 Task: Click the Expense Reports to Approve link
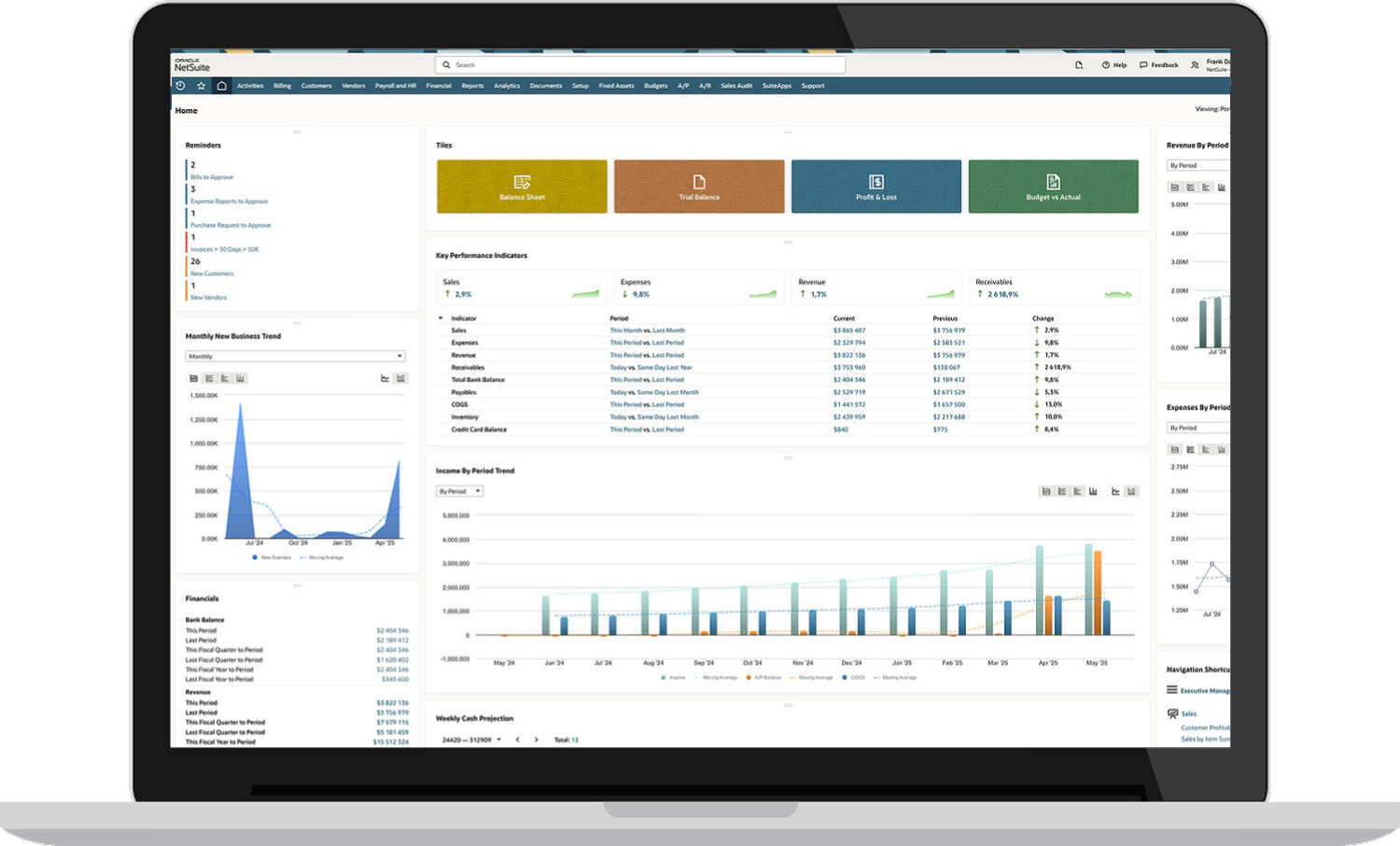click(229, 202)
